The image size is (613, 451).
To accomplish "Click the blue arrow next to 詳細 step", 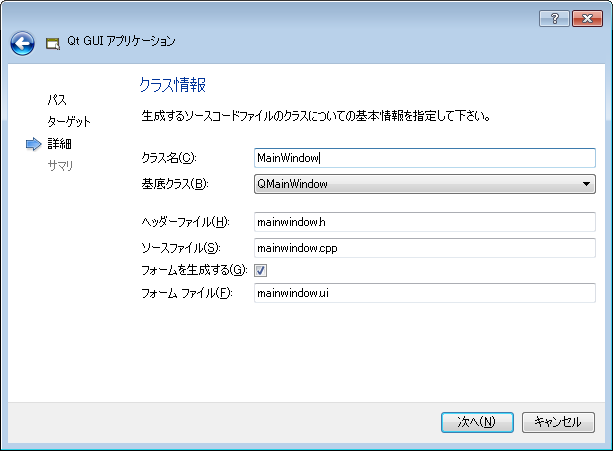I will point(34,144).
